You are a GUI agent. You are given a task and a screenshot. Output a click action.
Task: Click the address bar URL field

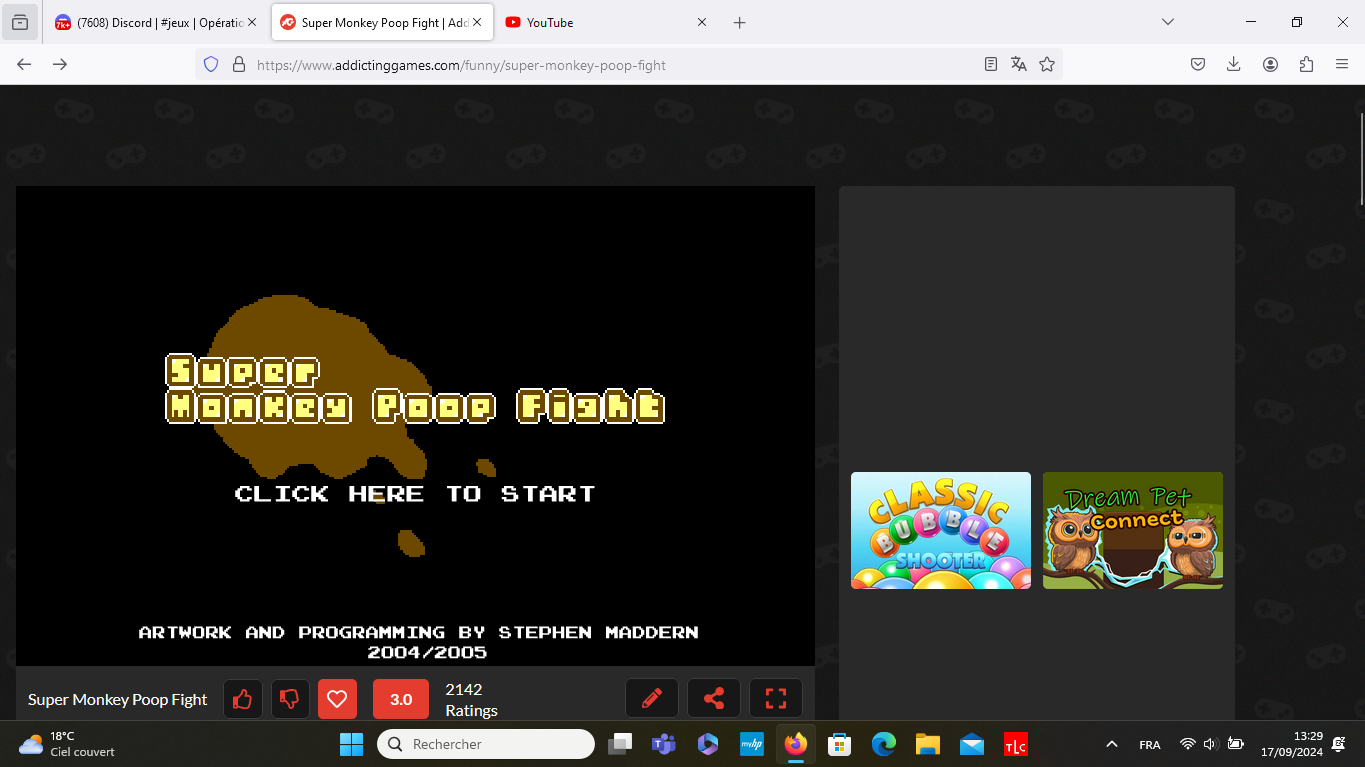600,65
